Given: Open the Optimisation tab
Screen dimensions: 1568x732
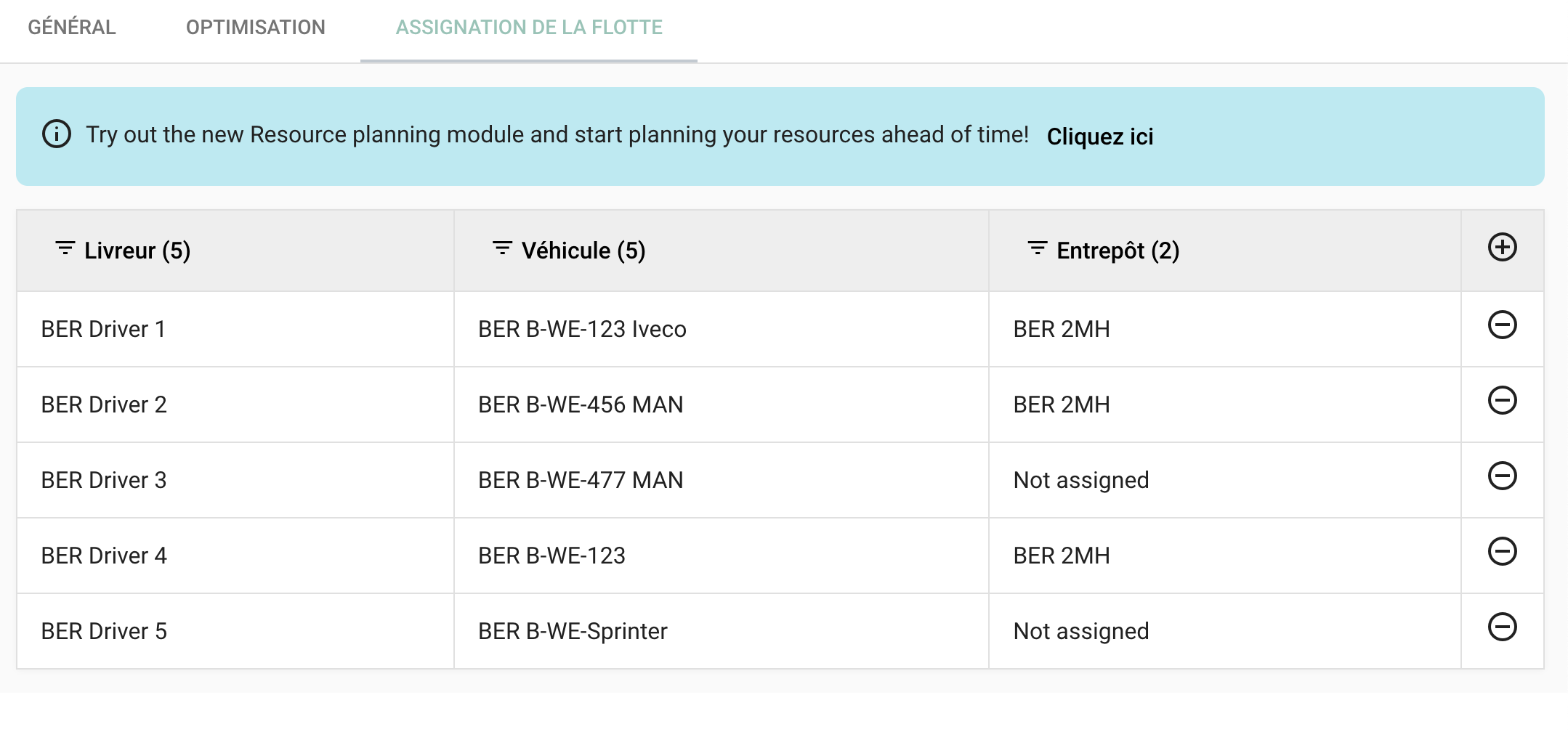Looking at the screenshot, I should coord(256,28).
